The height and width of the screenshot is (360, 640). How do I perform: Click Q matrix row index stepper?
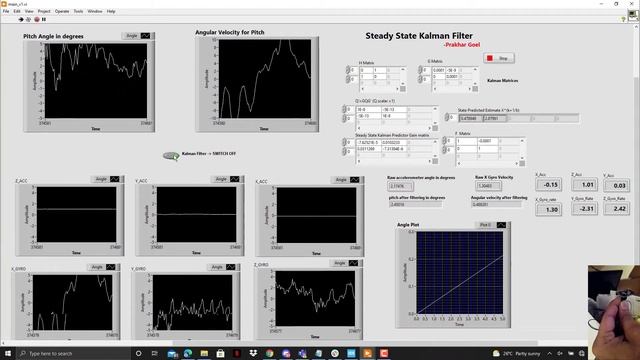click(x=344, y=109)
